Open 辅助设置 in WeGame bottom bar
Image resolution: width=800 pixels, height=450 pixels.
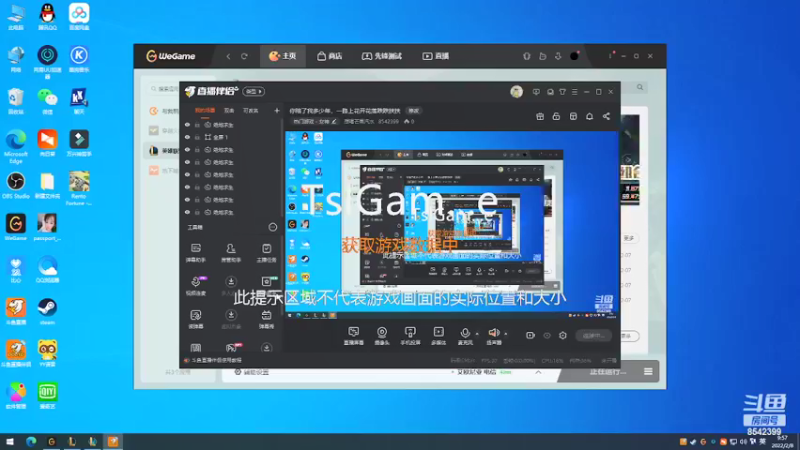[252, 372]
